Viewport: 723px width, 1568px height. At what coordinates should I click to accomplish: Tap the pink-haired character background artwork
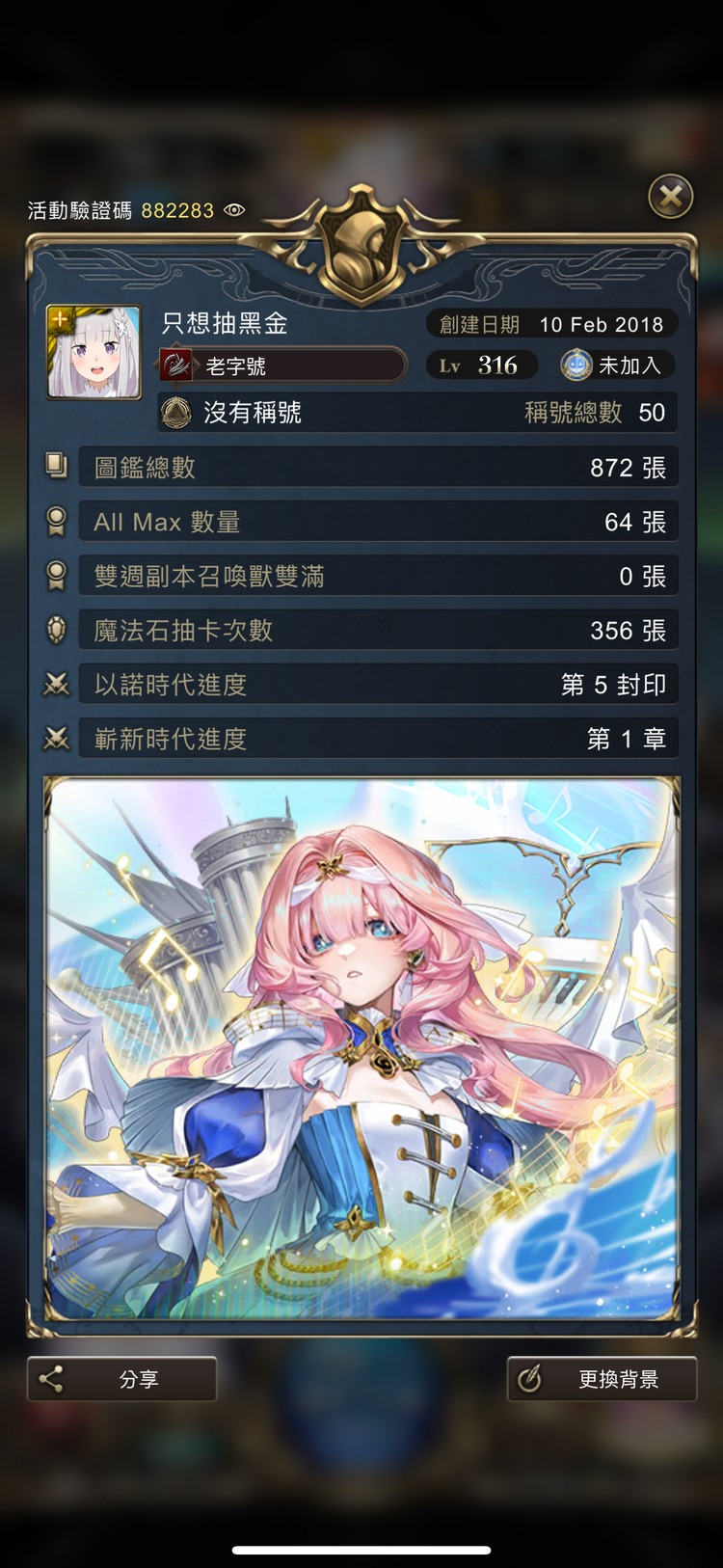click(361, 1048)
